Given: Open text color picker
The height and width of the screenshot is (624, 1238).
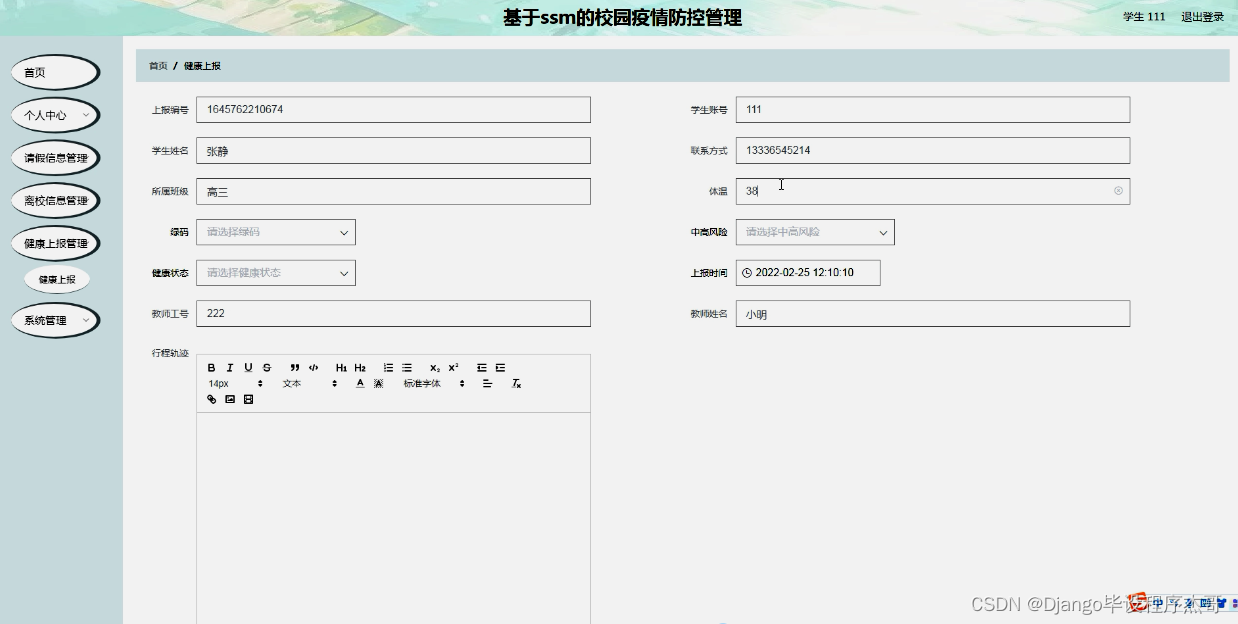Looking at the screenshot, I should 360,384.
